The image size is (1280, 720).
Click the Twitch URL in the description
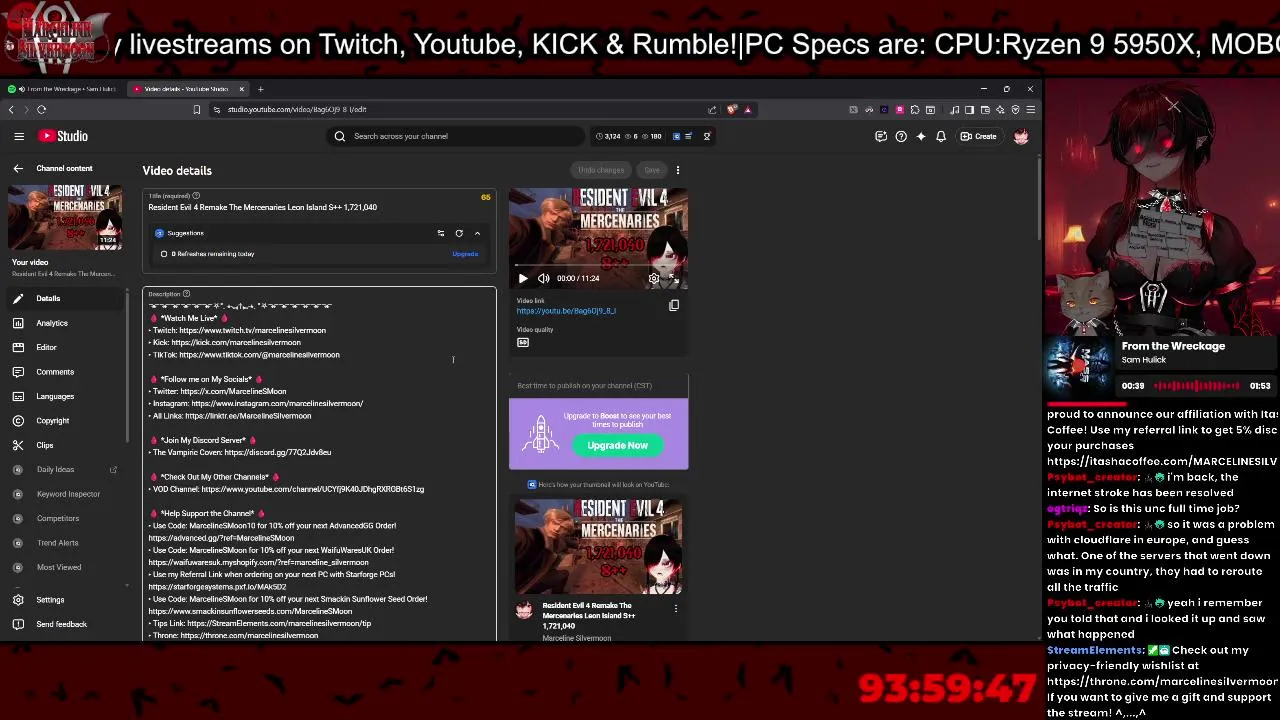pyautogui.click(x=253, y=330)
